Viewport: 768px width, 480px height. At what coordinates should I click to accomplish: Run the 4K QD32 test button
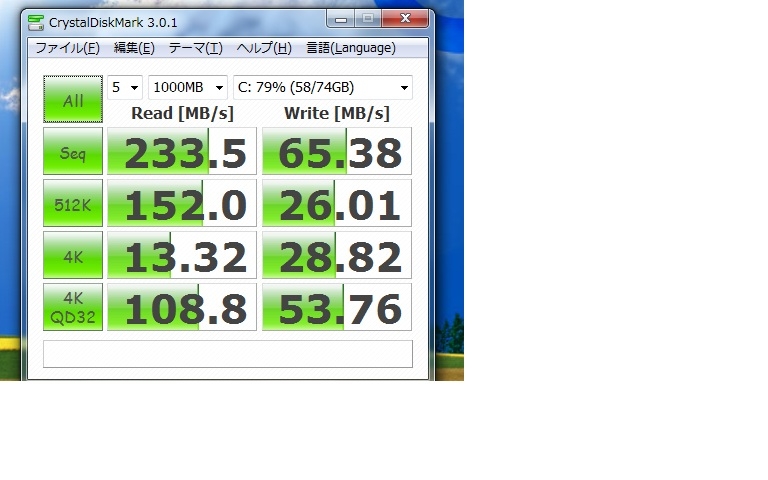pos(73,307)
